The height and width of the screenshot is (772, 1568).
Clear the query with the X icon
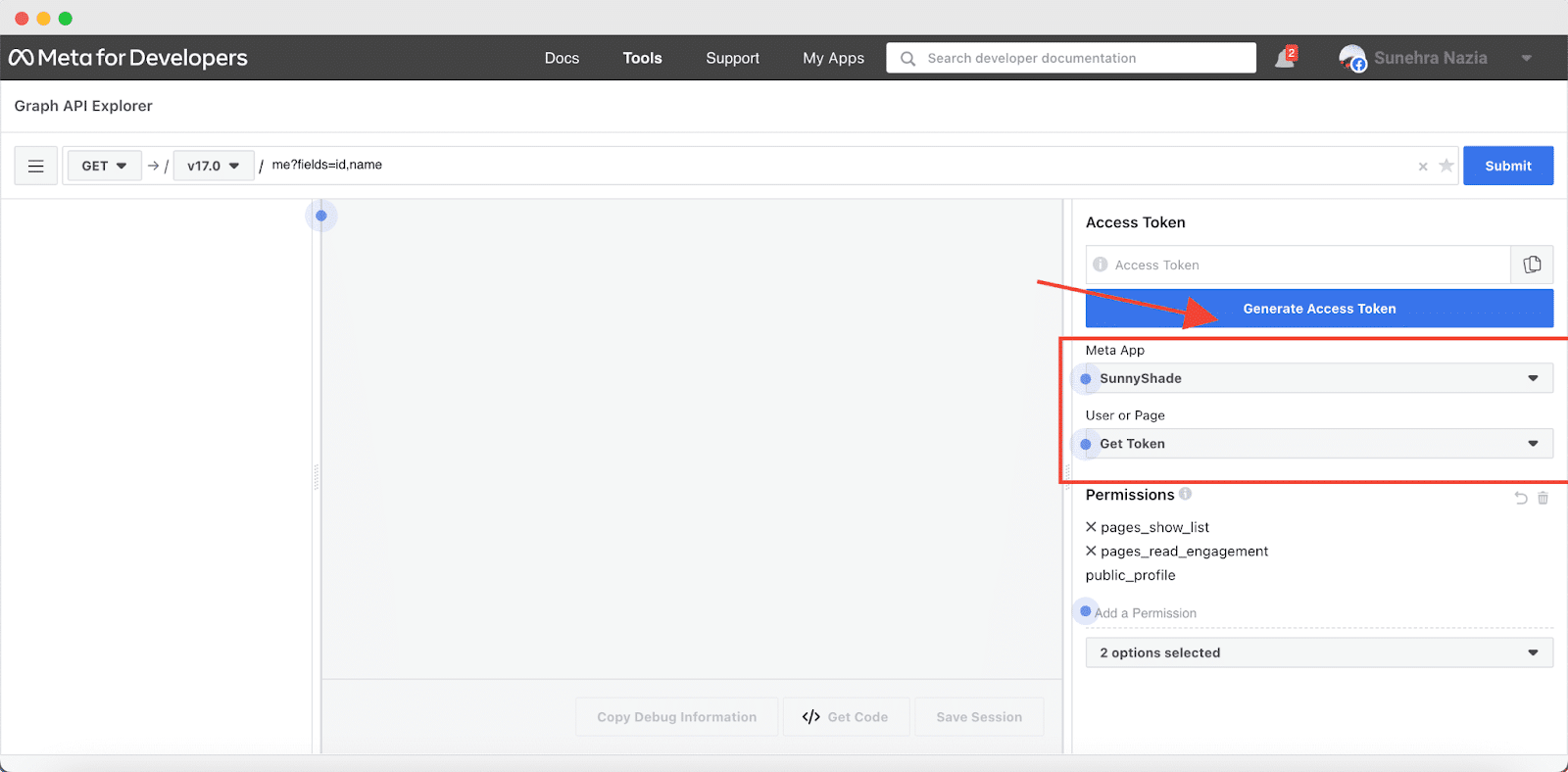click(1423, 167)
